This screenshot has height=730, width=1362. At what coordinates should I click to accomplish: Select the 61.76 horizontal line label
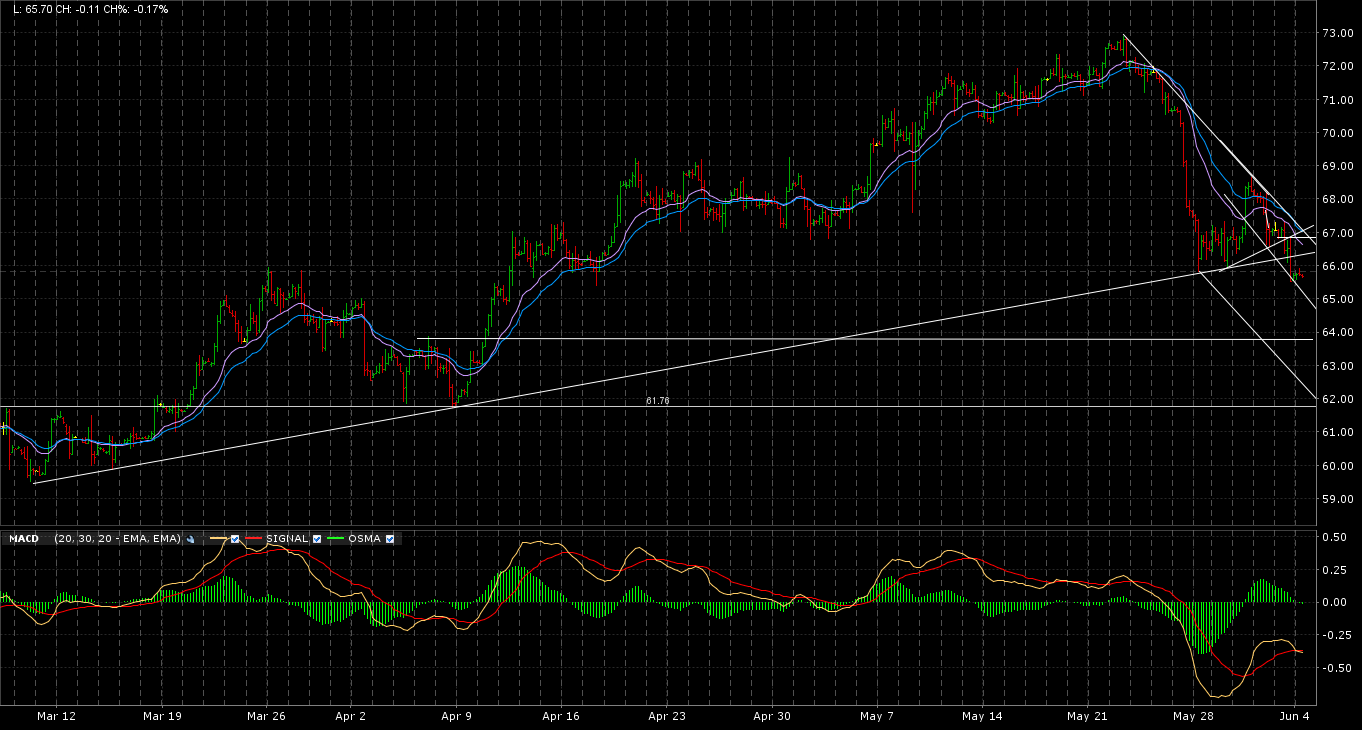(x=658, y=401)
